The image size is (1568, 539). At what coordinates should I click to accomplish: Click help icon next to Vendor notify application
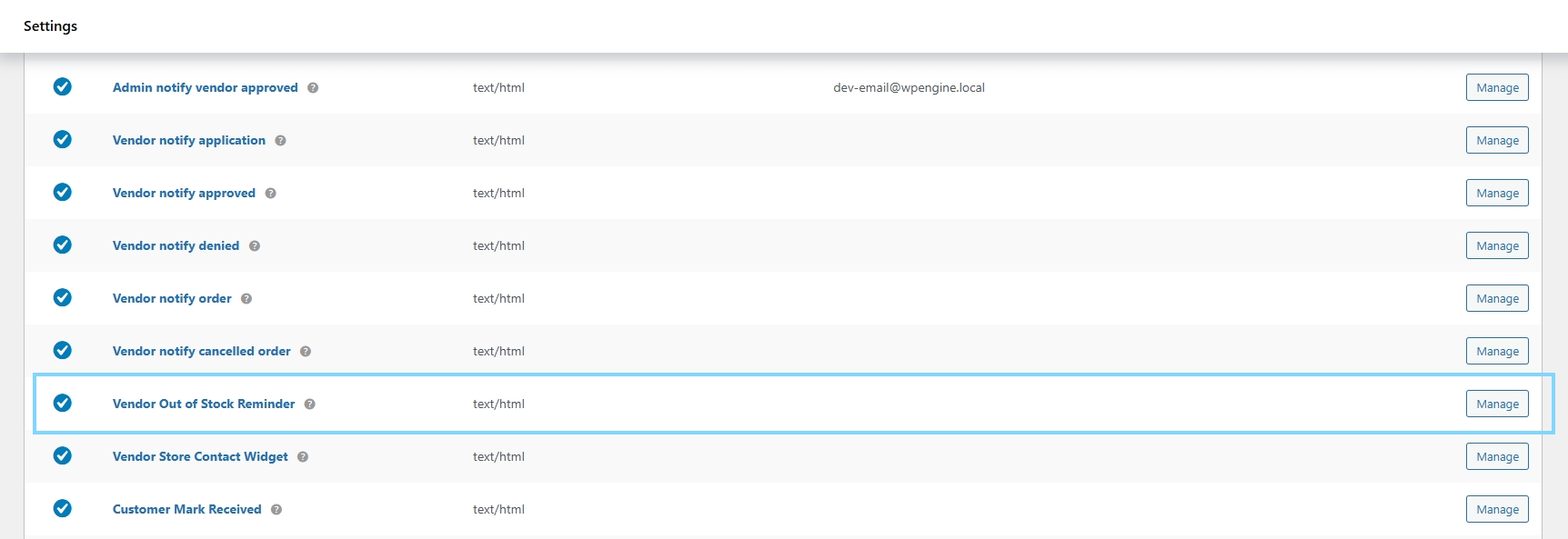pos(280,141)
